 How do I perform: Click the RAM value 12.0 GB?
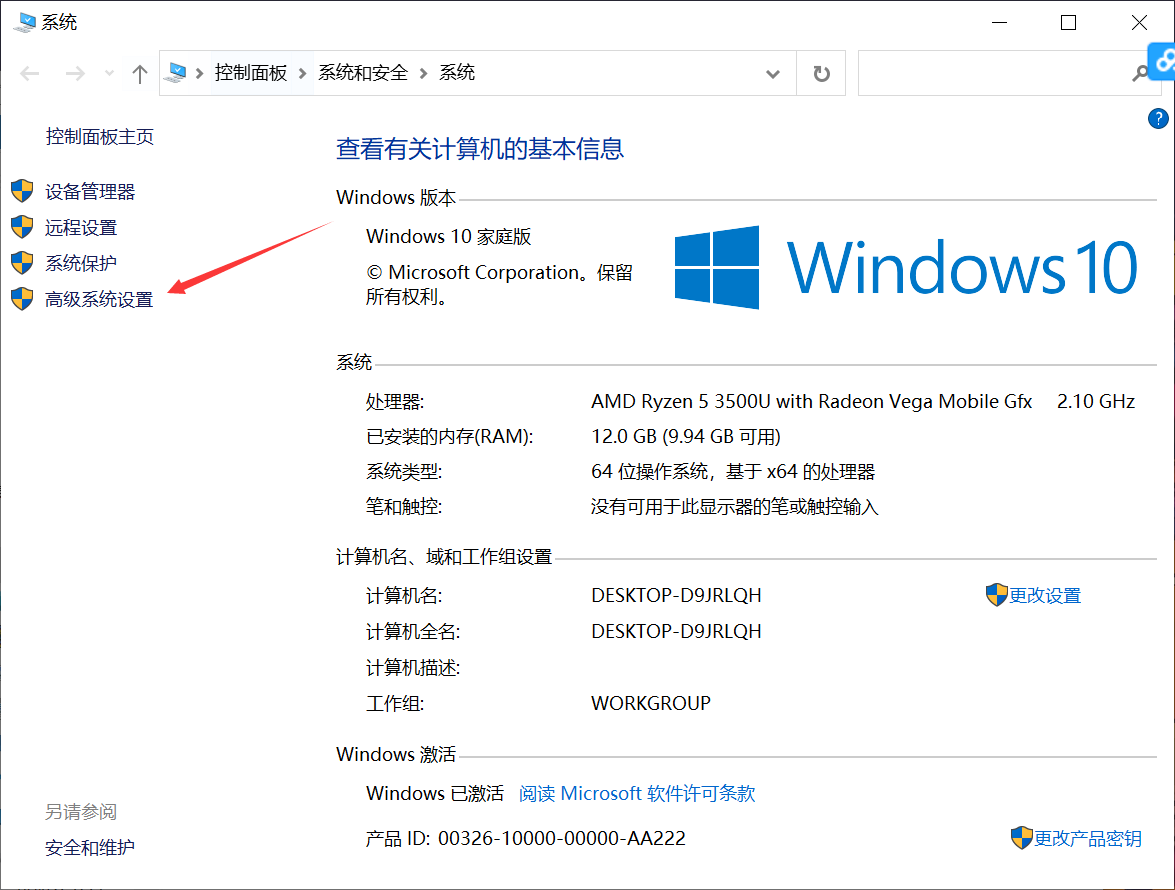click(x=686, y=437)
